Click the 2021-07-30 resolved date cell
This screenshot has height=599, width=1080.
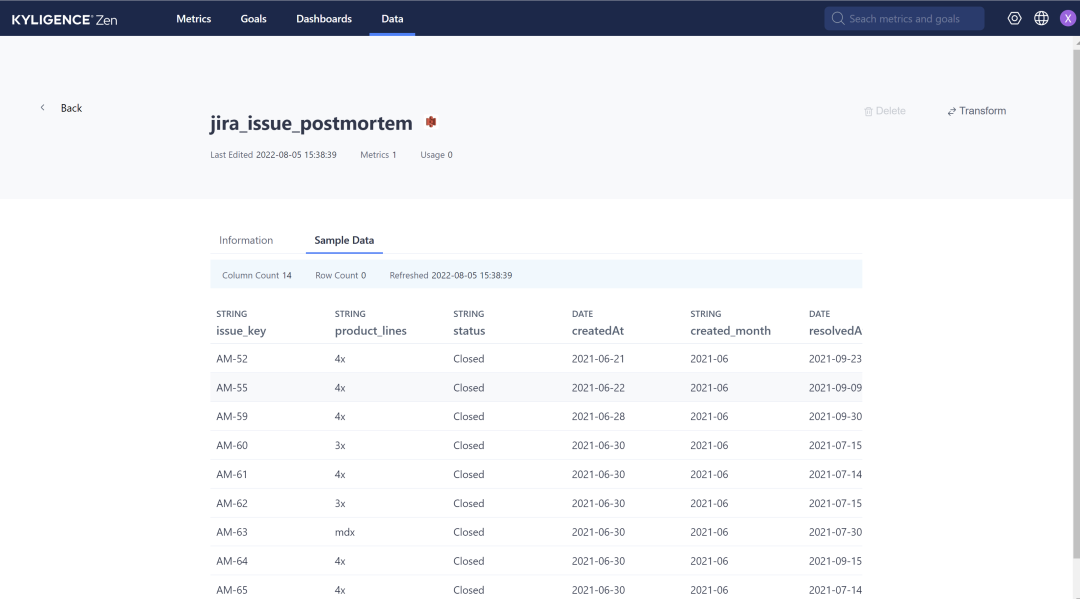(x=835, y=532)
